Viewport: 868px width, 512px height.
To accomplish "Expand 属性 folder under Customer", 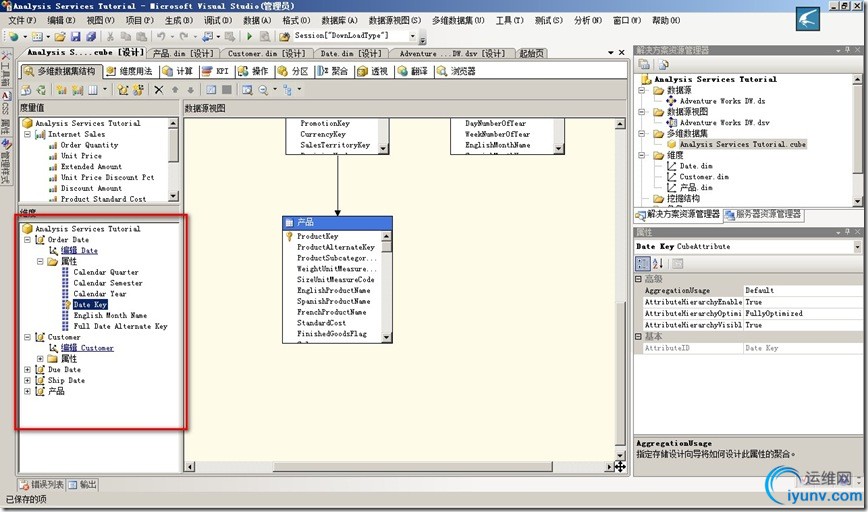I will point(40,359).
